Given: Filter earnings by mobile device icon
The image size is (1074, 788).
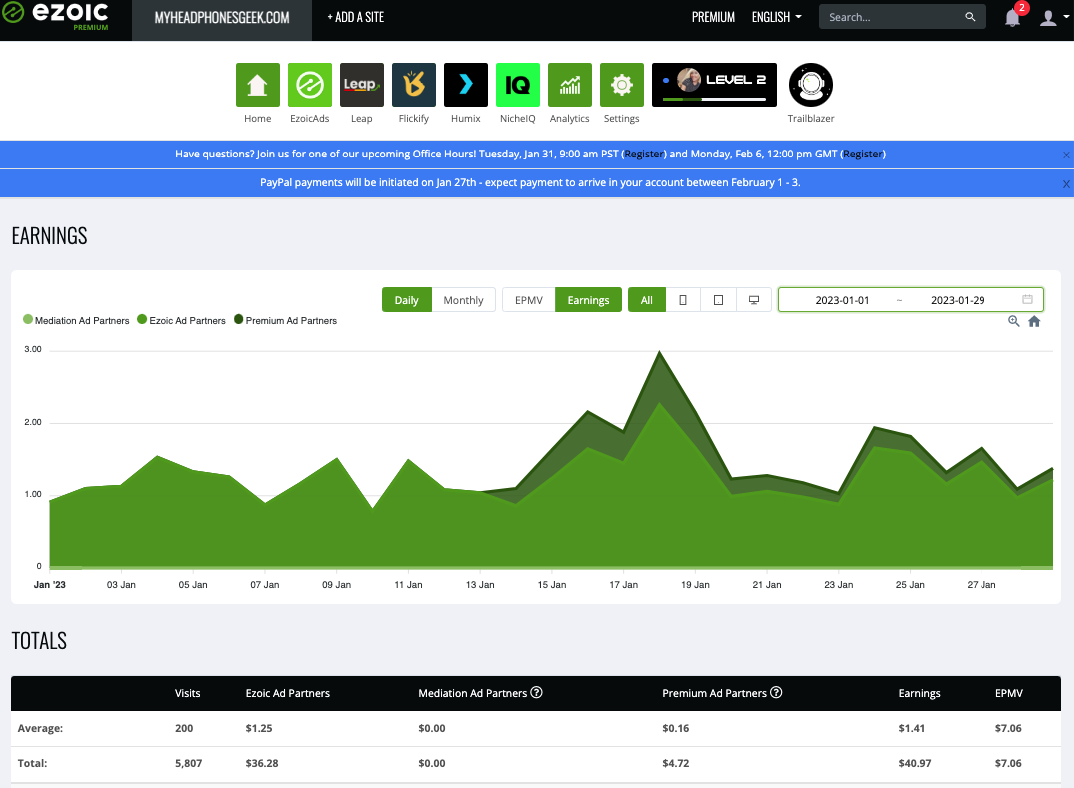Looking at the screenshot, I should coord(683,300).
